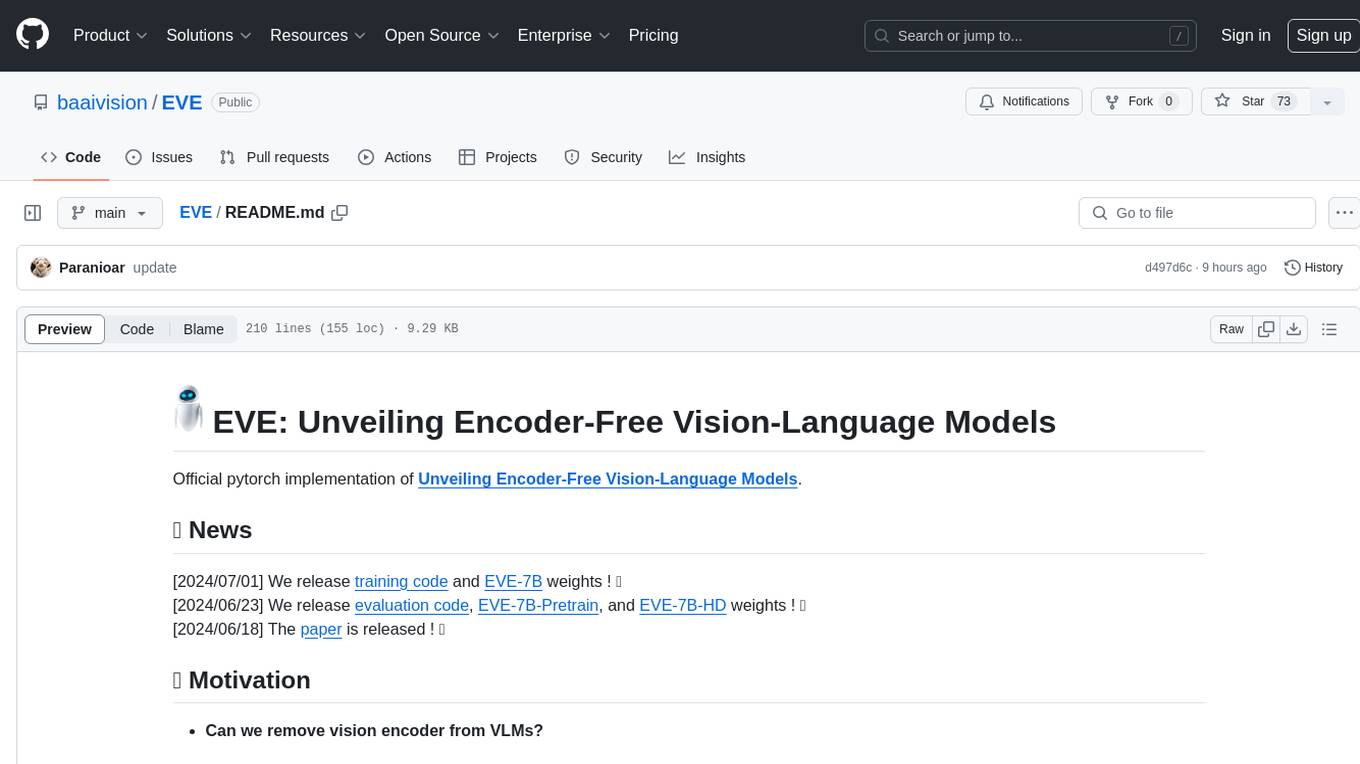This screenshot has width=1360, height=764.
Task: Expand the file tree side panel
Action: tap(32, 213)
